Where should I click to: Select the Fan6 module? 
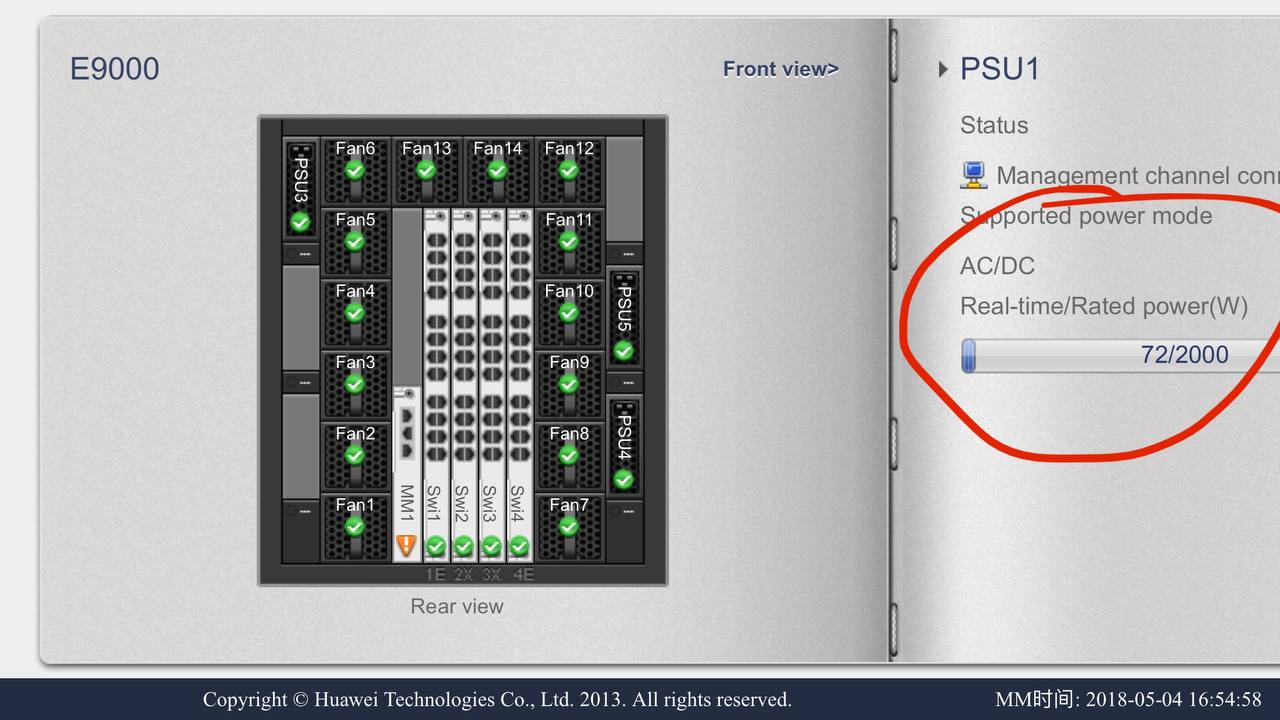[x=355, y=171]
